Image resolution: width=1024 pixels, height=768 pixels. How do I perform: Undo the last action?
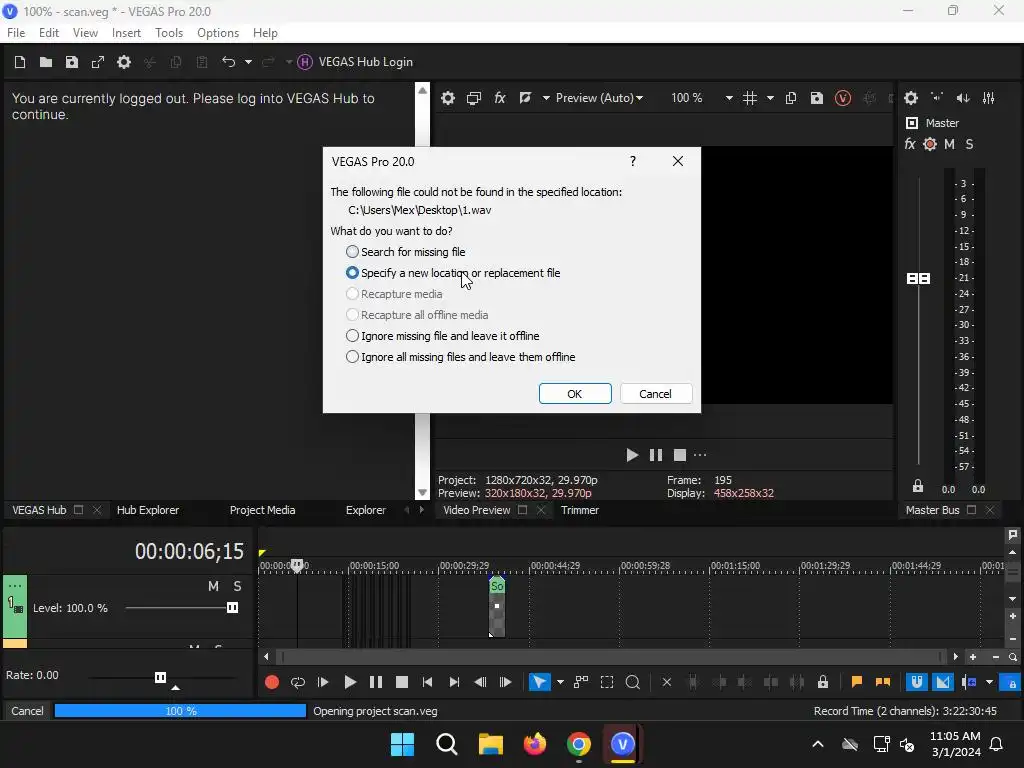[x=229, y=62]
